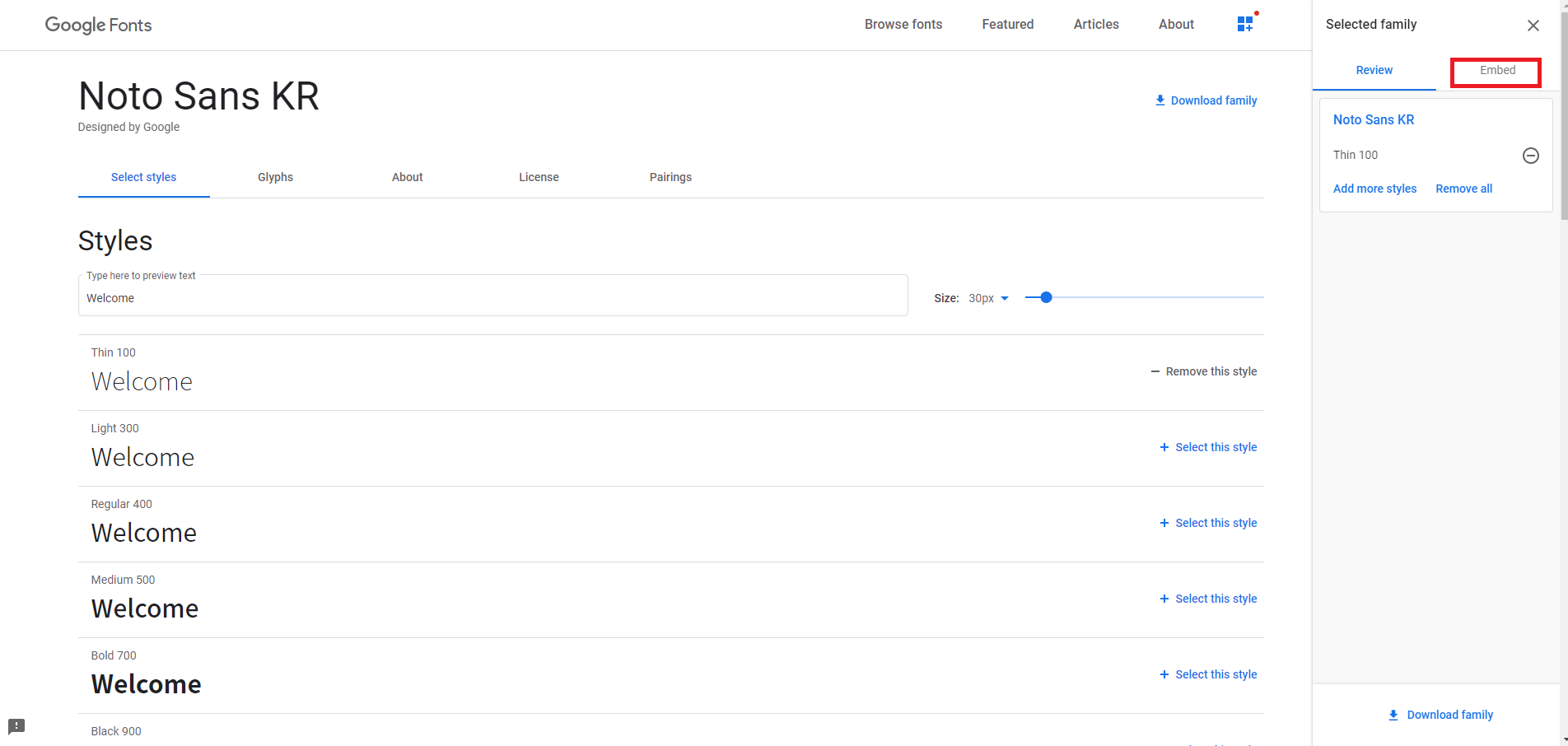Click the Light 300 style label
This screenshot has width=1568, height=746.
(114, 428)
